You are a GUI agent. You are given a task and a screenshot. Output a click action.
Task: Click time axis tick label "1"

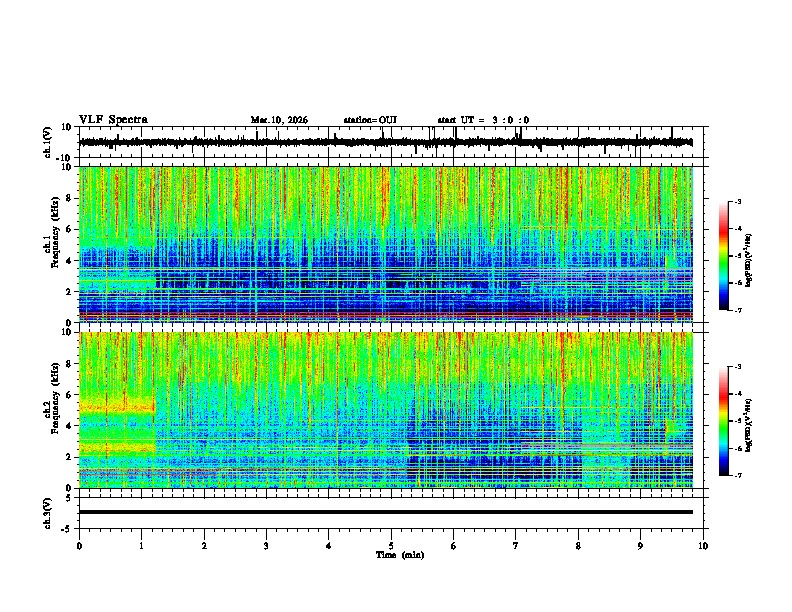(x=141, y=546)
